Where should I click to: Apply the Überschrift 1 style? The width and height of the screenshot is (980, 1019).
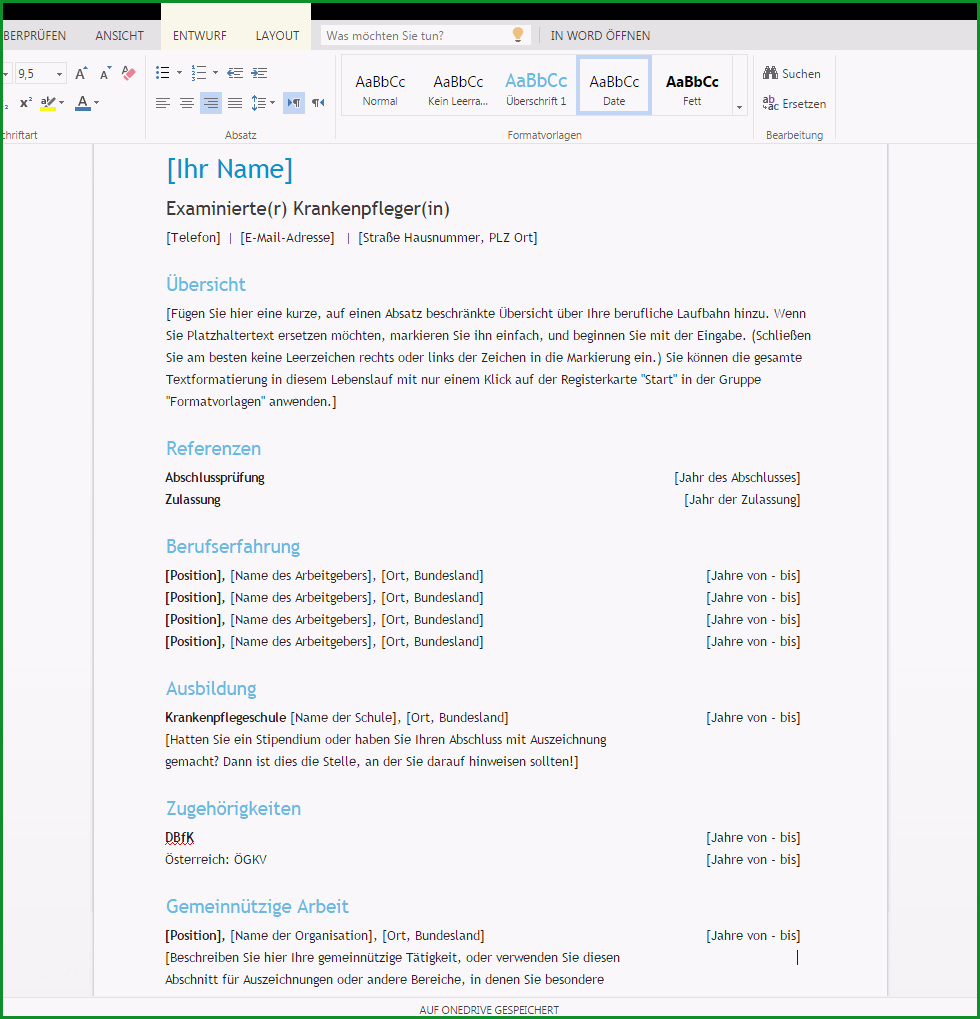click(x=536, y=87)
